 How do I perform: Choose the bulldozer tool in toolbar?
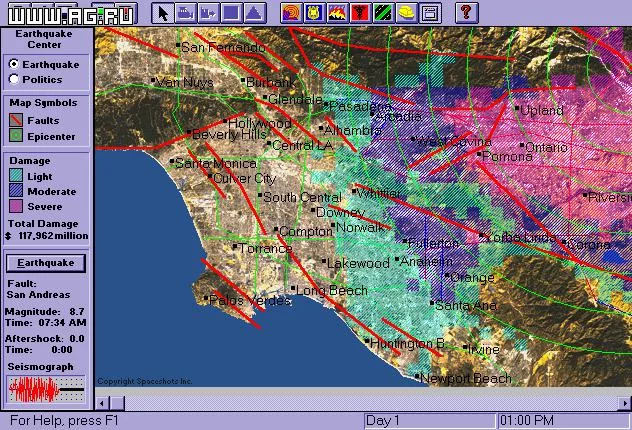click(x=186, y=13)
